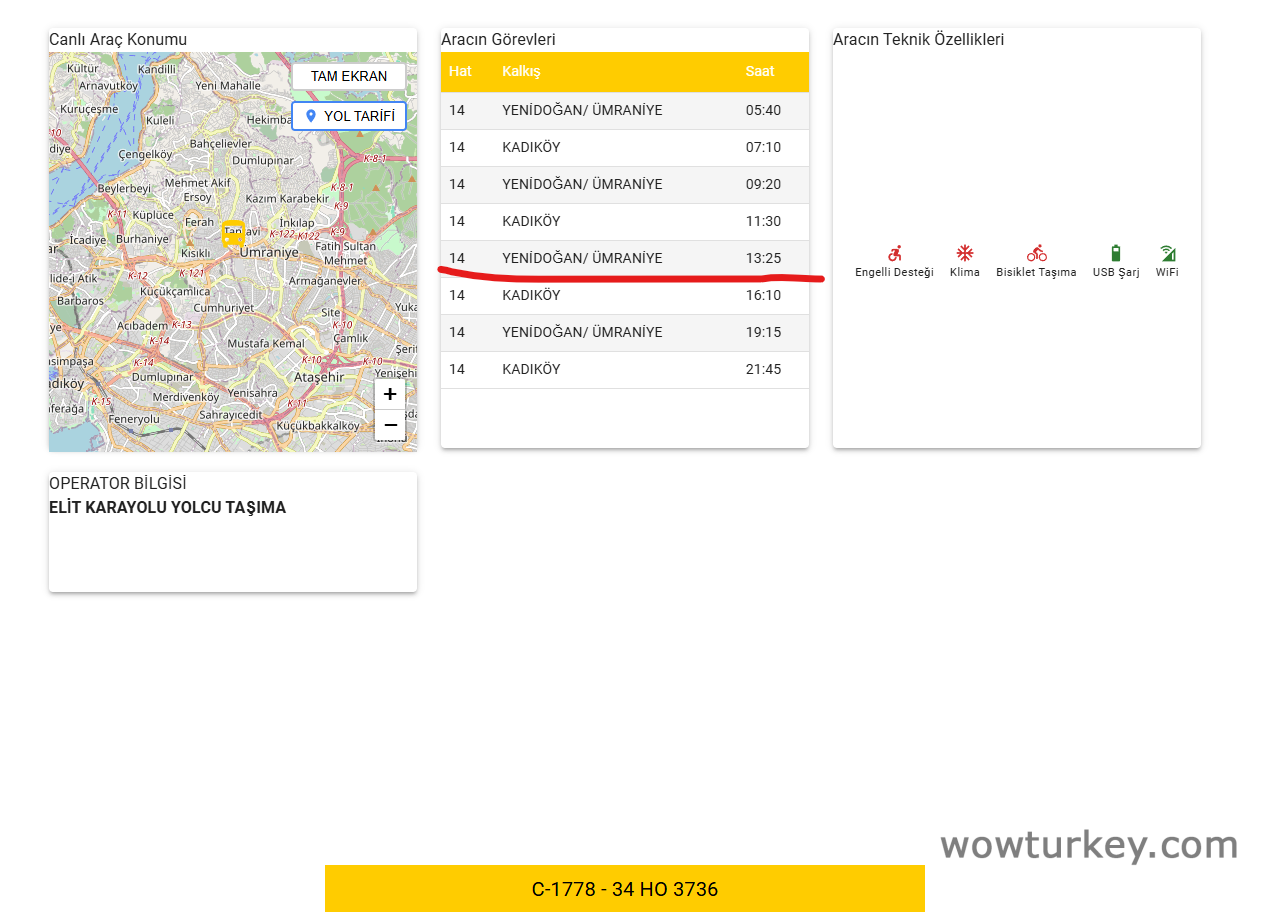Click the underlined 13:25 YENİDOĞAN departure row
Viewport: 1266px width, 912px height.
click(624, 258)
